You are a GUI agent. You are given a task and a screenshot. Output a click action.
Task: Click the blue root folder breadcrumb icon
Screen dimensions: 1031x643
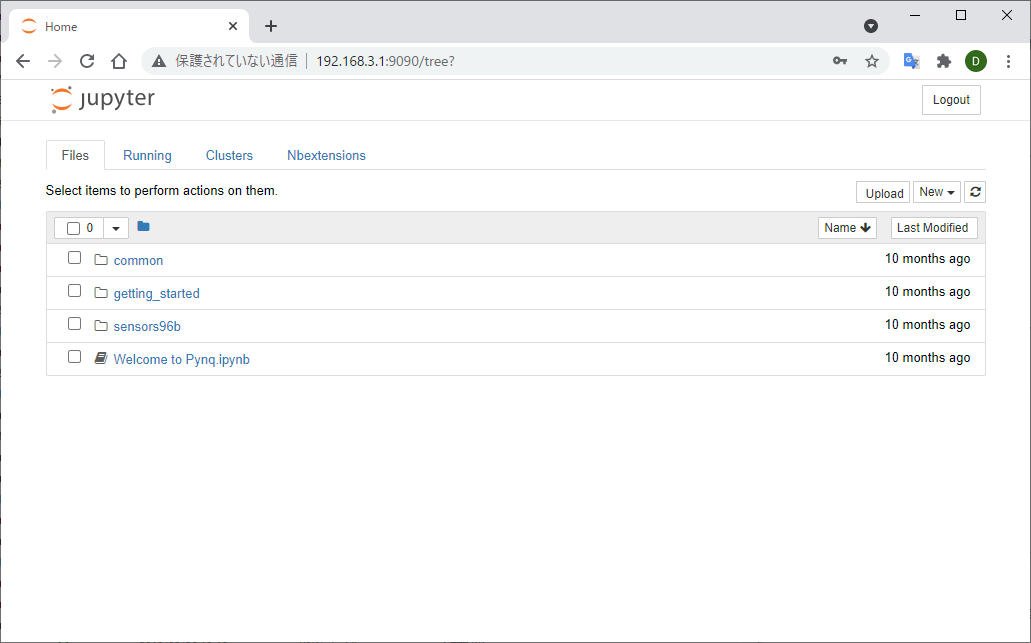[x=143, y=227]
